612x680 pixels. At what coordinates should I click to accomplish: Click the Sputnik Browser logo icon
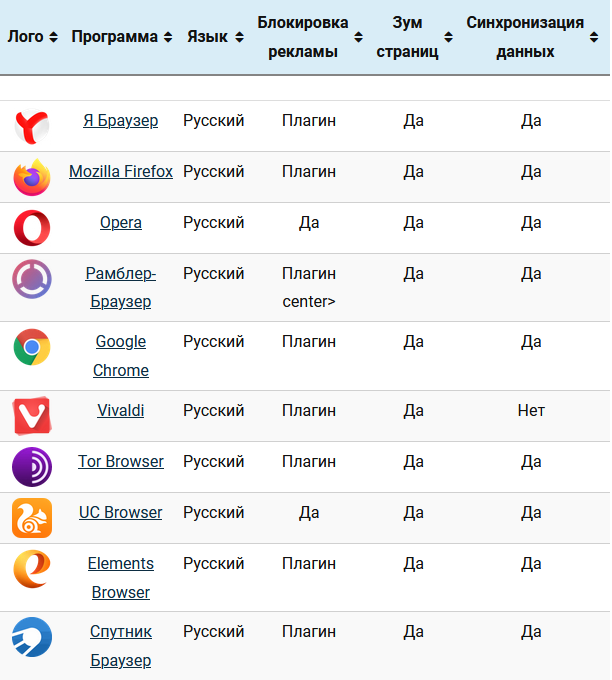32,637
